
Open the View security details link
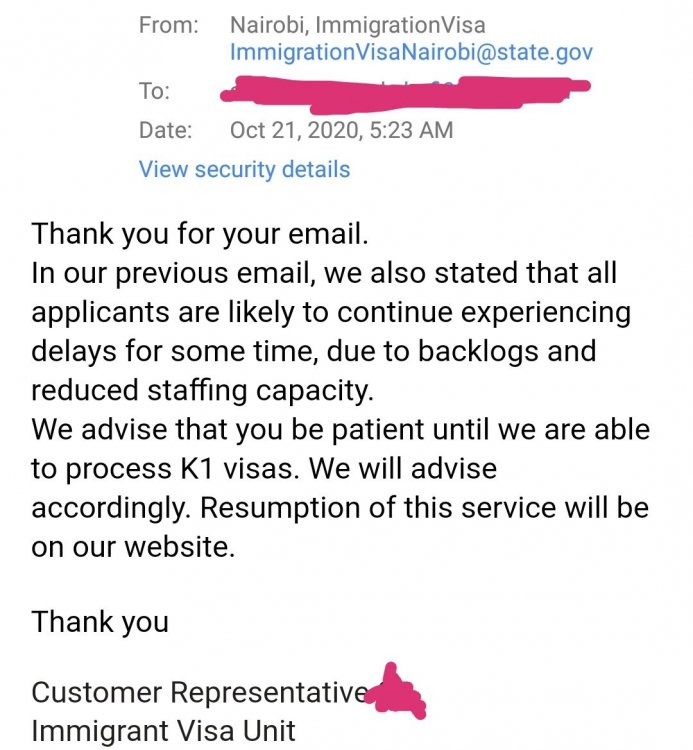click(244, 169)
